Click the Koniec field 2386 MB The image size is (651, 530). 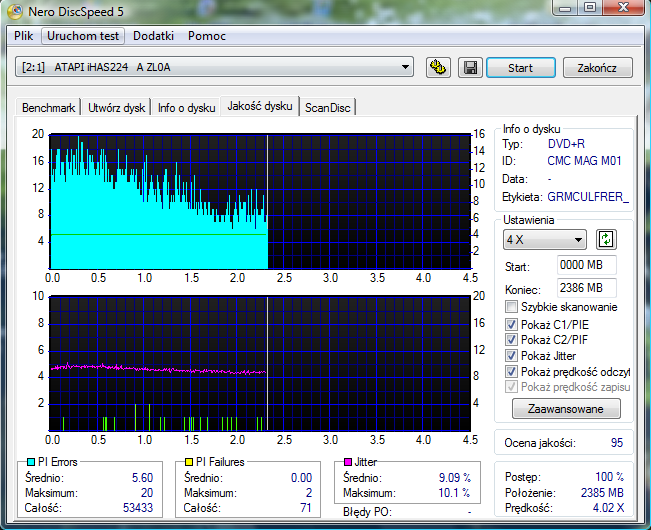tap(586, 288)
